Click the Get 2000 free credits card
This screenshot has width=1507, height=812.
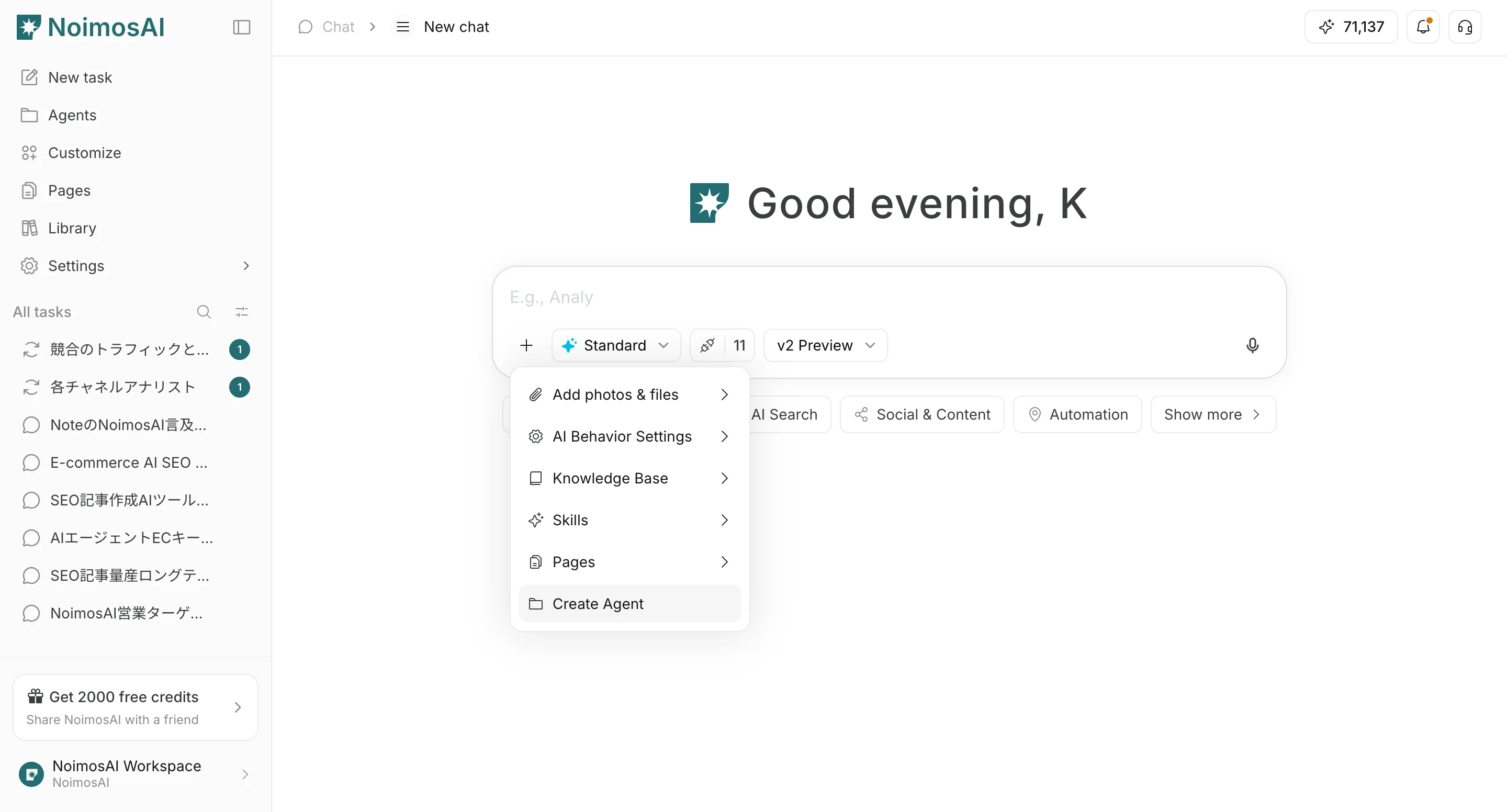[136, 707]
